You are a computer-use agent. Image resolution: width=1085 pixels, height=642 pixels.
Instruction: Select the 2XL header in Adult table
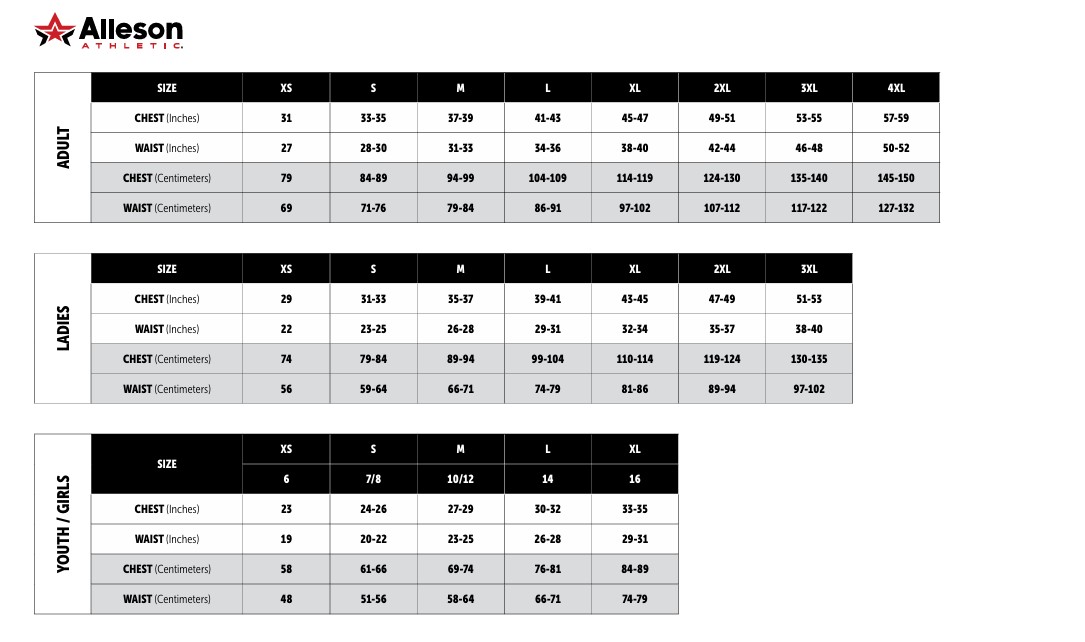click(722, 88)
